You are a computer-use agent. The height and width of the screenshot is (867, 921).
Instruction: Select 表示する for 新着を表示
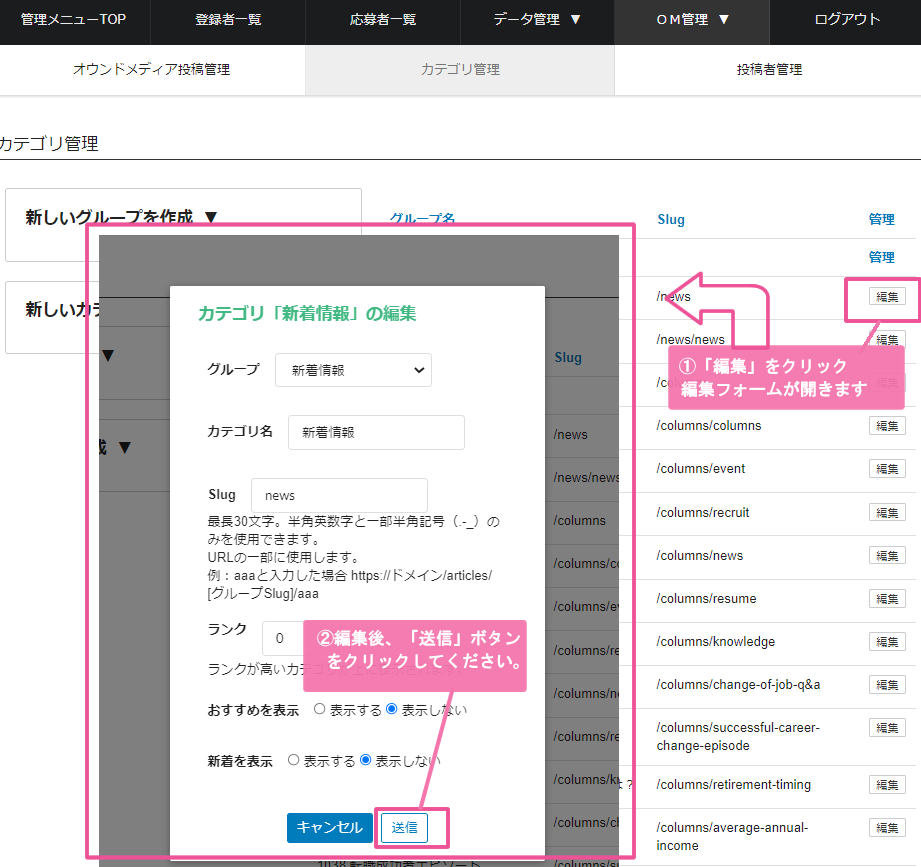tap(294, 761)
